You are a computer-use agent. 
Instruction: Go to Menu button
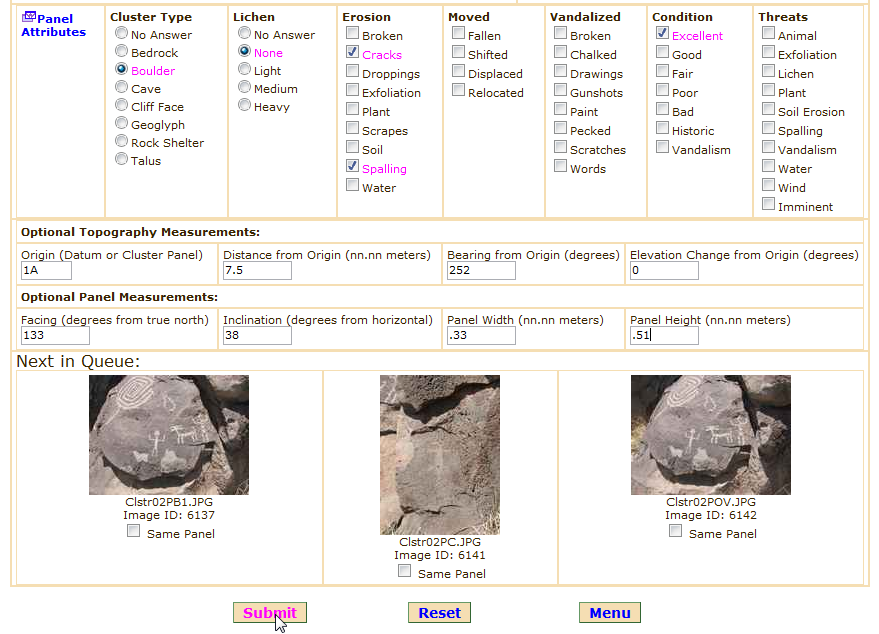609,613
